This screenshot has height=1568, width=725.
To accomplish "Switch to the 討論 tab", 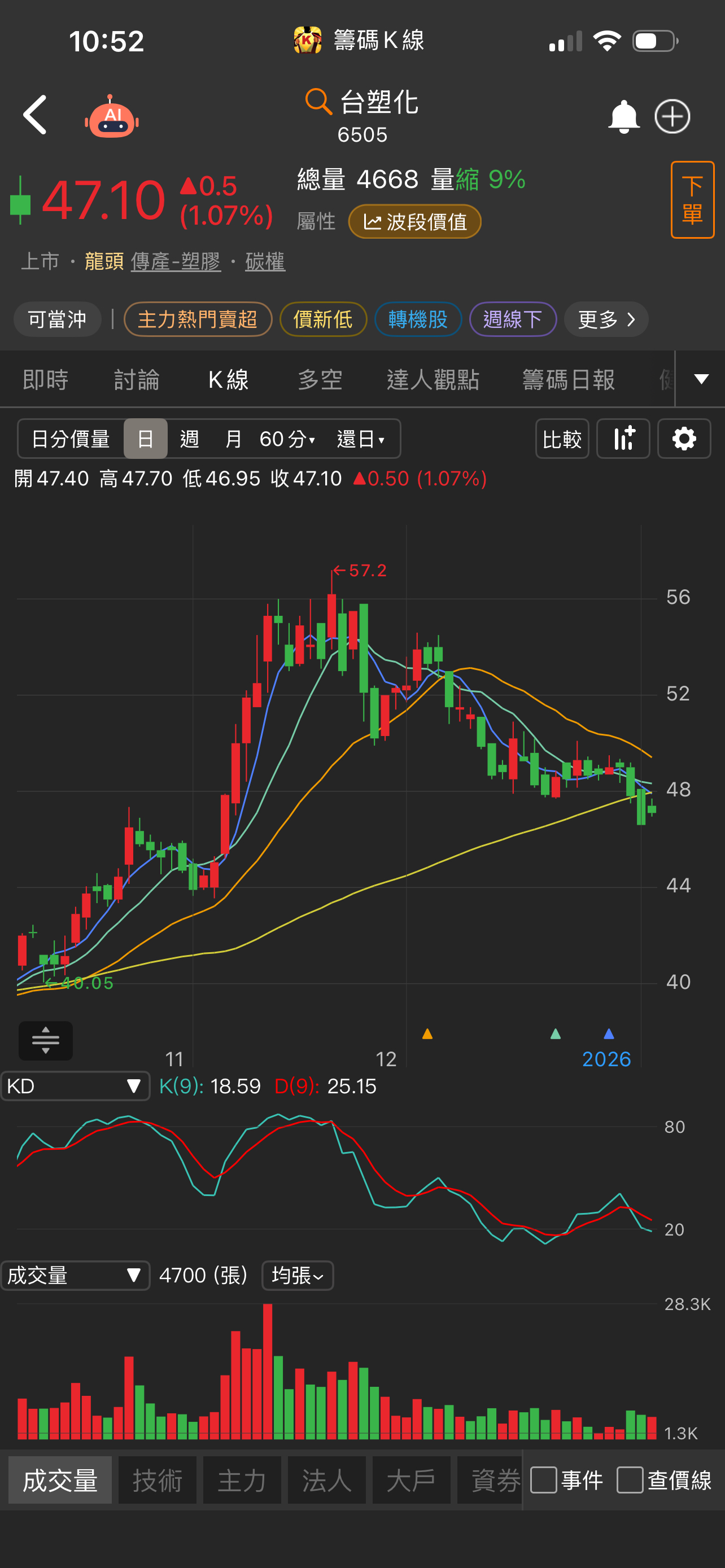I will coord(137,380).
